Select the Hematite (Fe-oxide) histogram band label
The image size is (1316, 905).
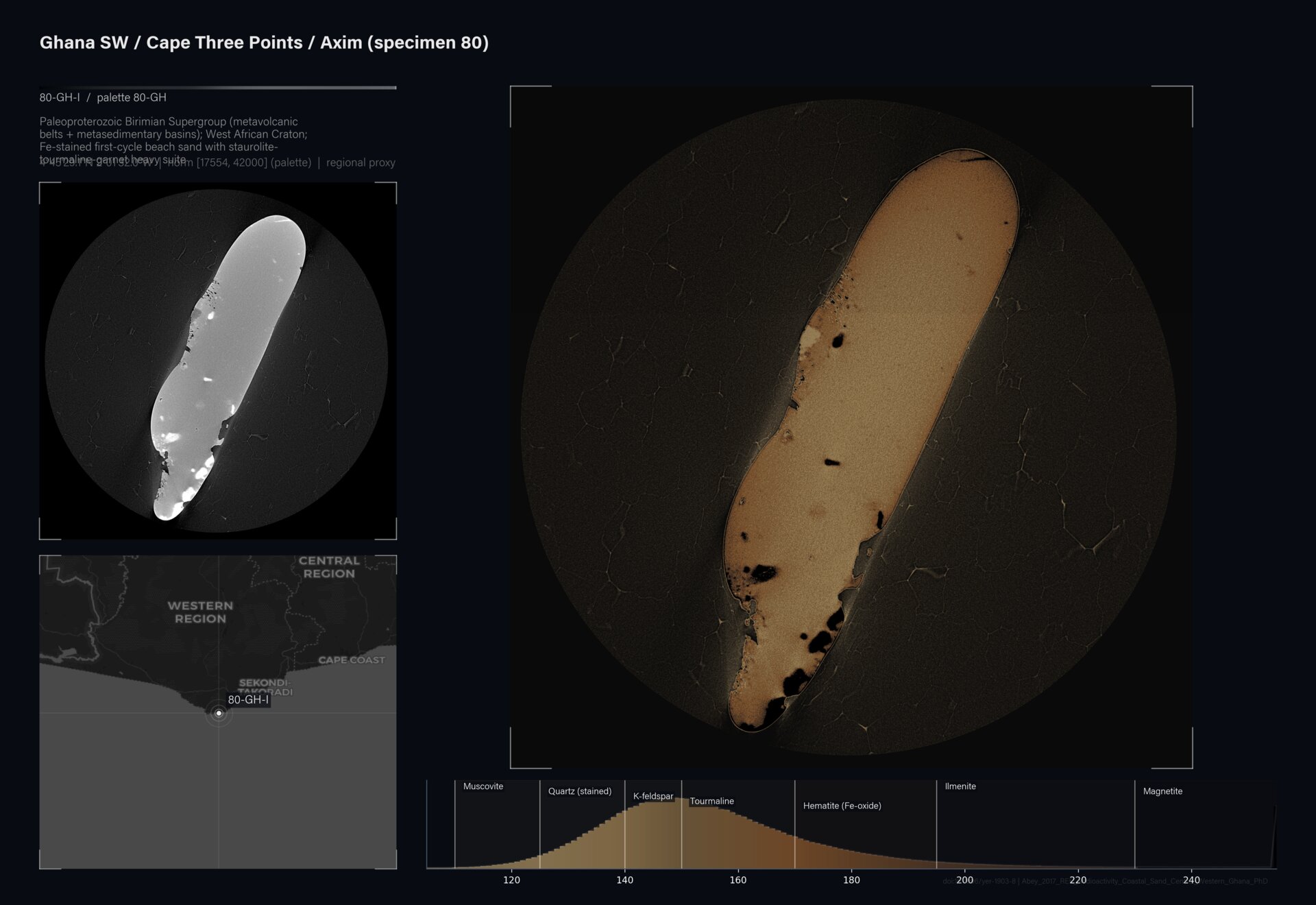(842, 806)
